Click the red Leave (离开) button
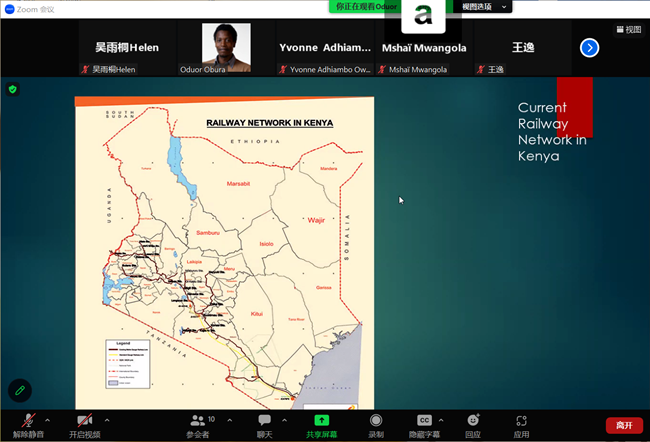The width and height of the screenshot is (650, 442). (x=624, y=425)
